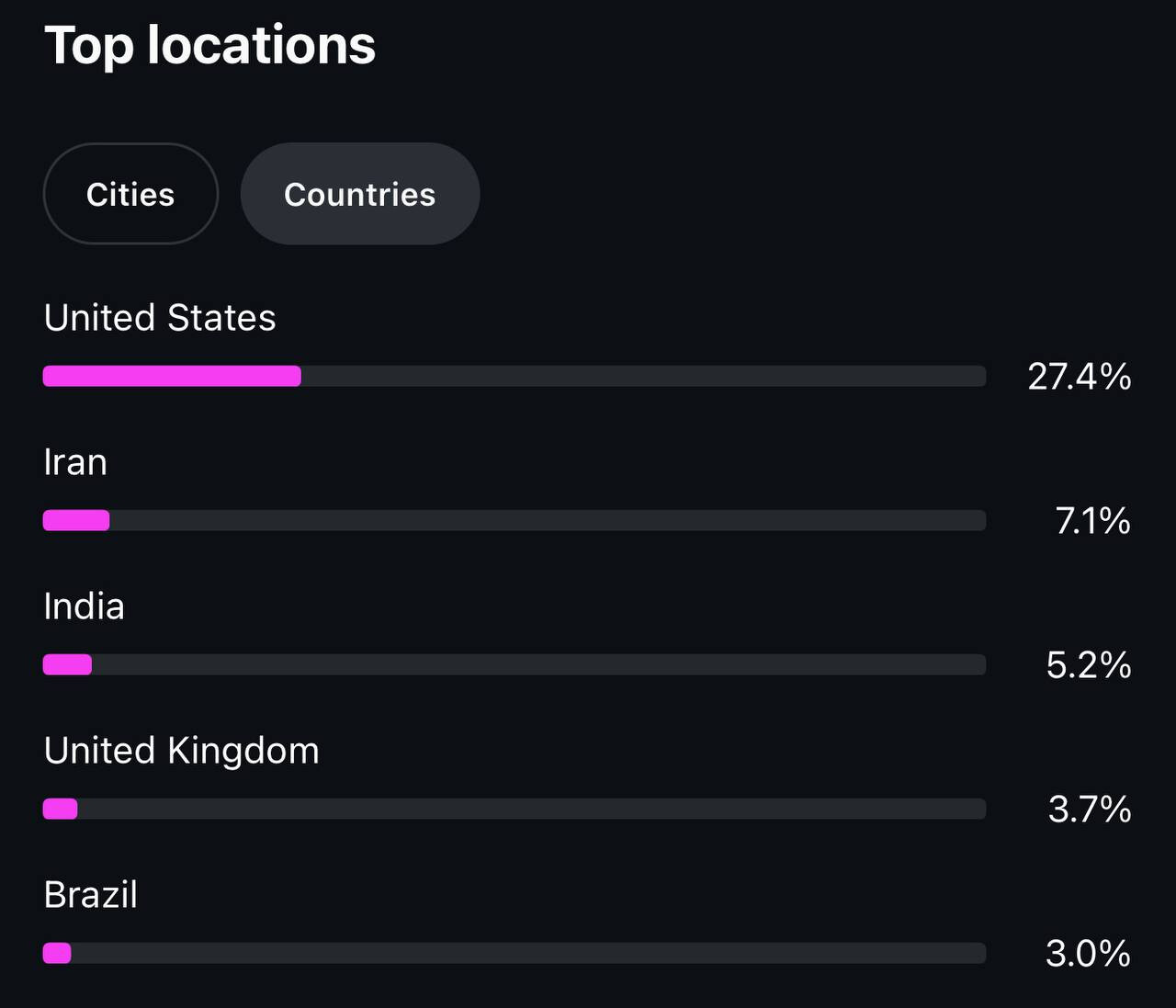Click the United Kingdom pink progress bar

tap(60, 809)
